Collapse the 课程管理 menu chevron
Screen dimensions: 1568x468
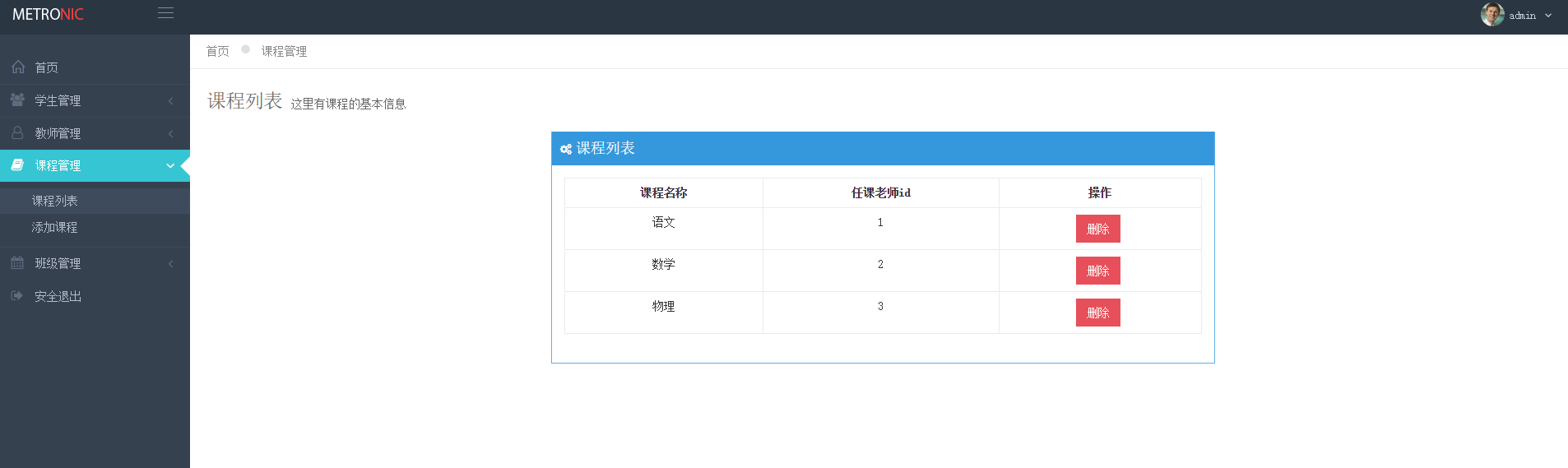(170, 165)
